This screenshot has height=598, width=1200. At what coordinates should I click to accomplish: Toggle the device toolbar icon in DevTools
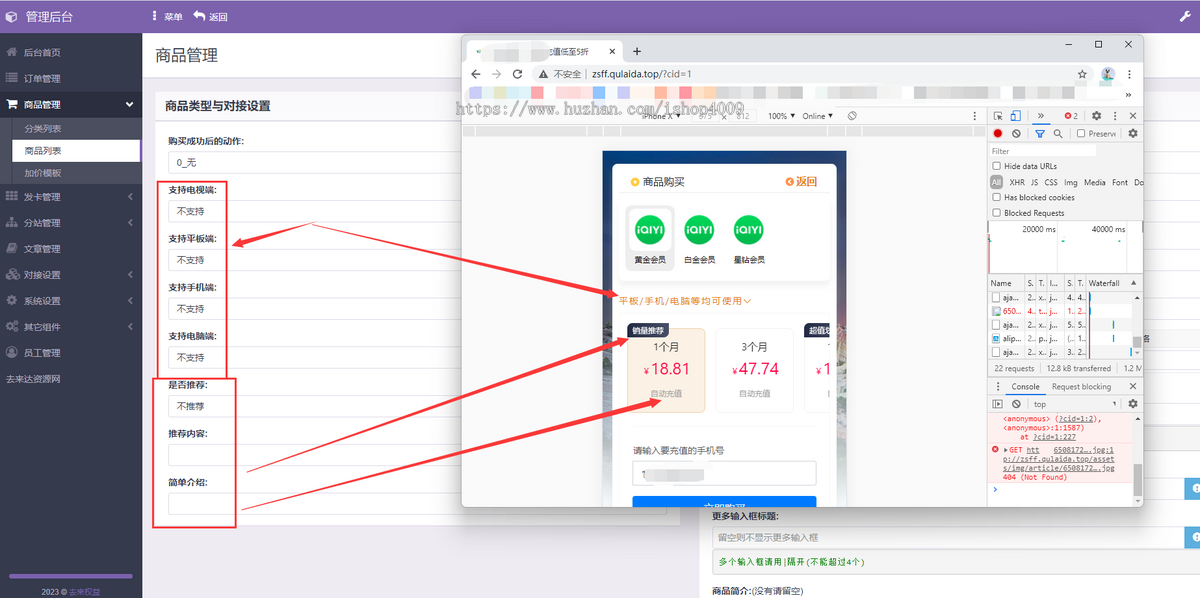click(x=1015, y=116)
